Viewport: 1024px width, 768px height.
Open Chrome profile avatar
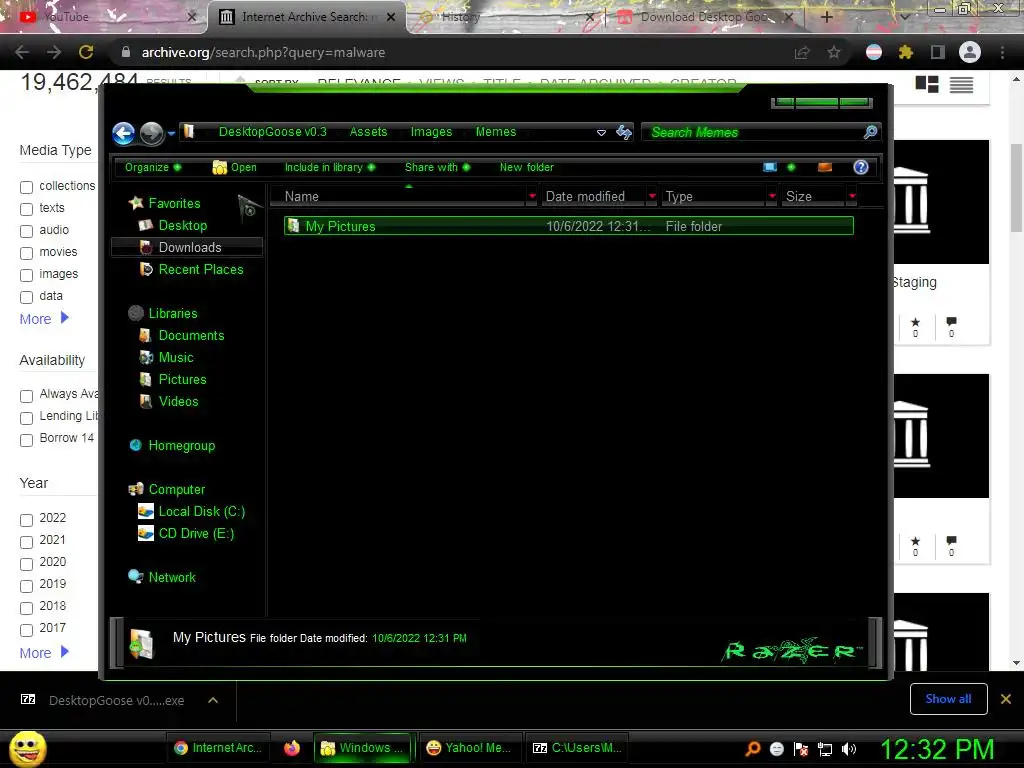coord(970,52)
